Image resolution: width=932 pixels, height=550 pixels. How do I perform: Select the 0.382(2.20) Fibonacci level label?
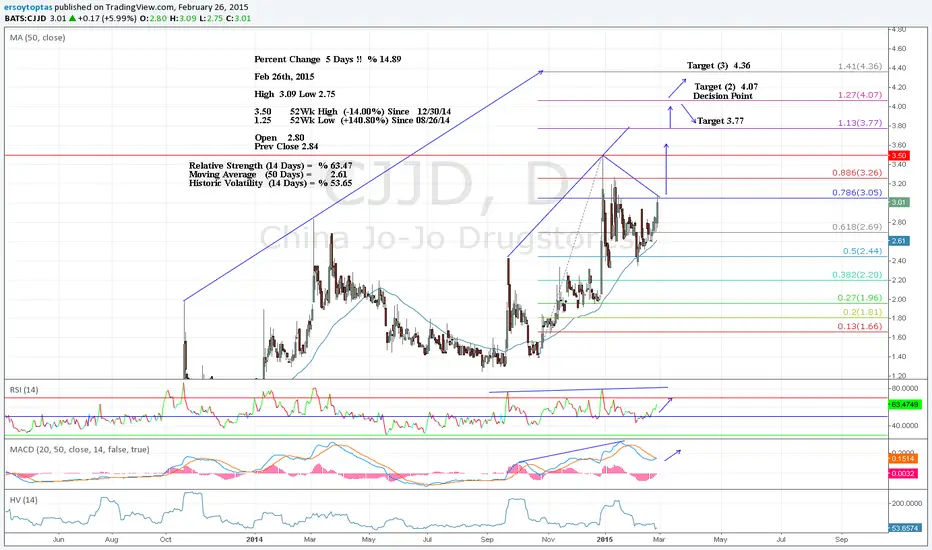tap(857, 275)
